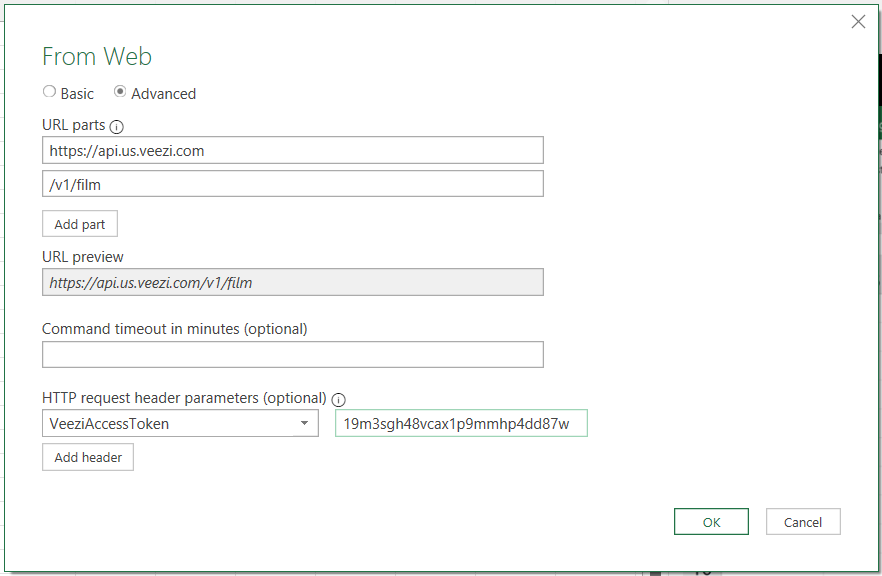Click the grayed-out URL preview box
882x576 pixels.
coord(292,282)
